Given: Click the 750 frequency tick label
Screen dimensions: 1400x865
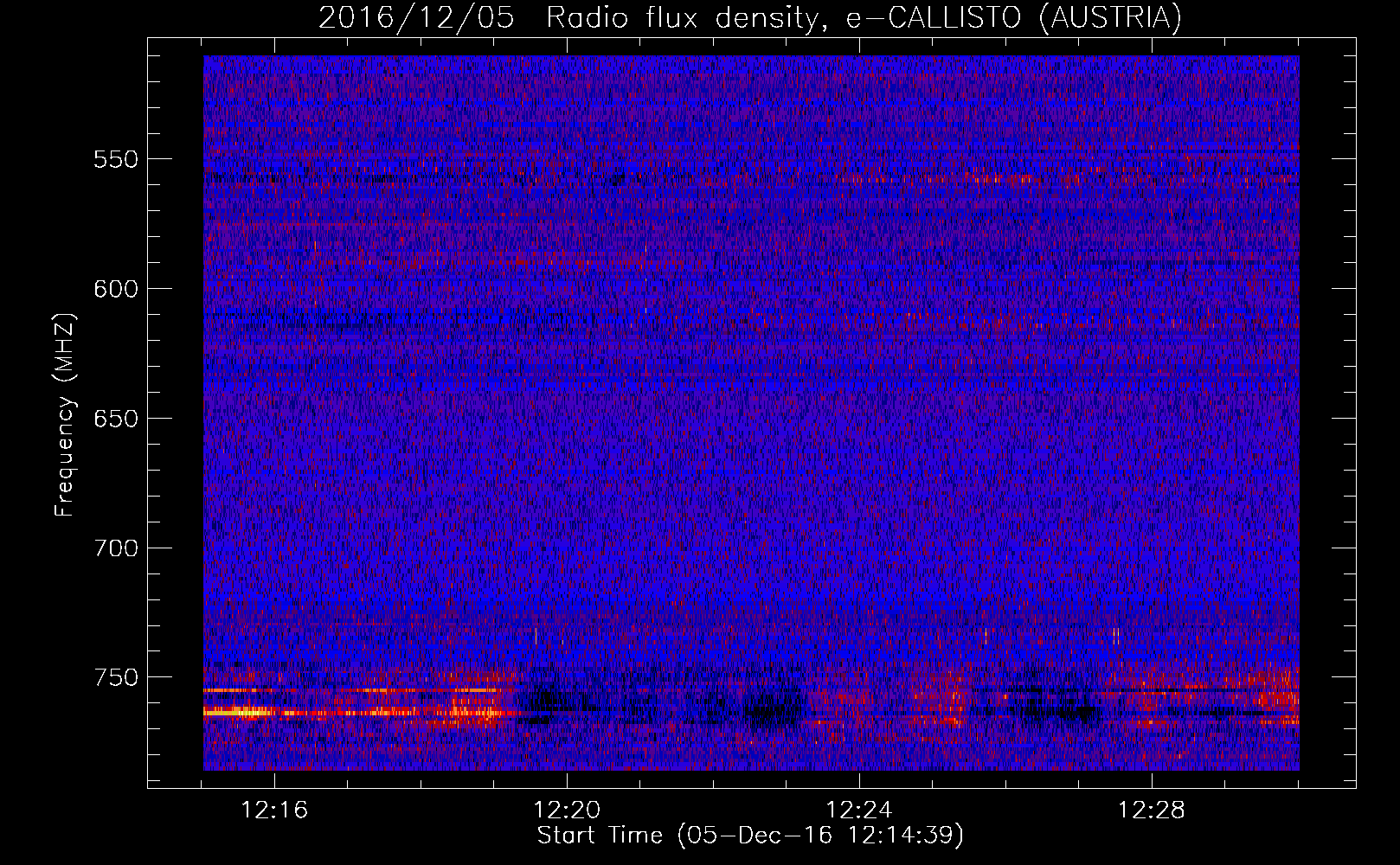Looking at the screenshot, I should 116,677.
